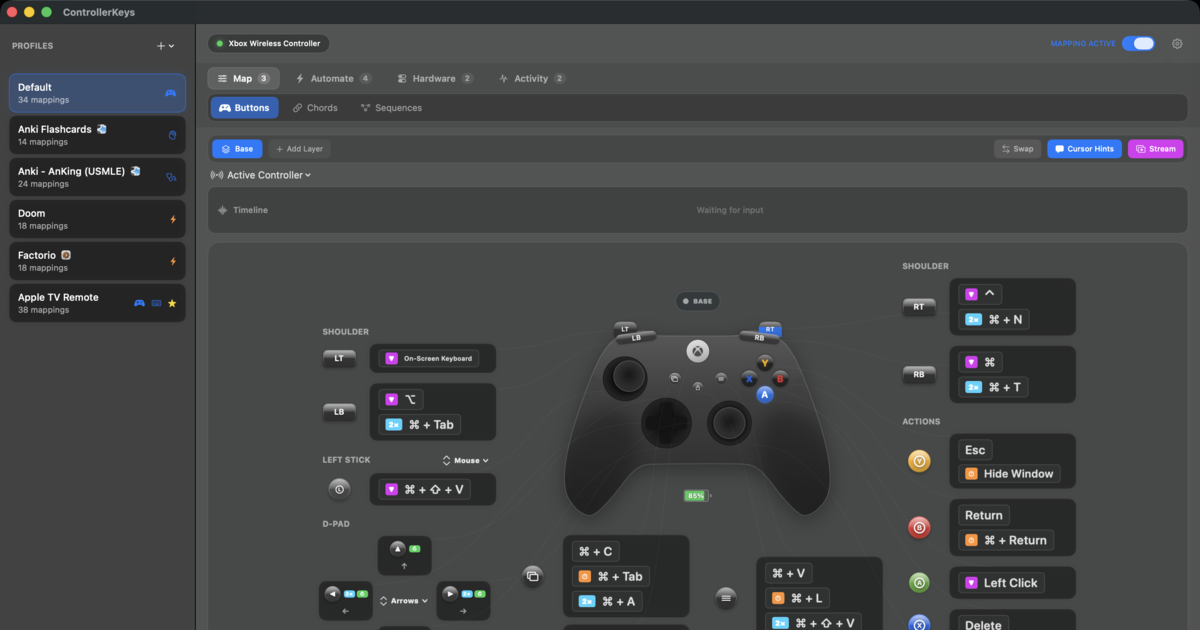
Task: Click the left stick click icon
Action: pyautogui.click(x=339, y=489)
